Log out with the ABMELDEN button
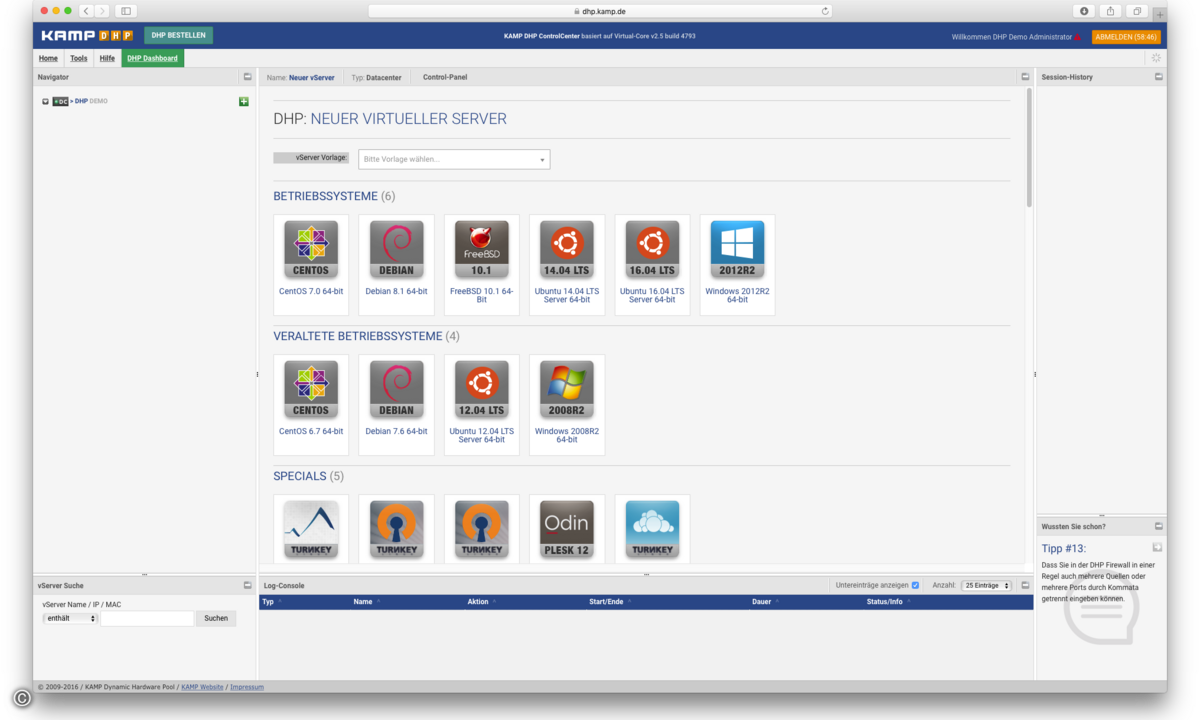 [1126, 36]
